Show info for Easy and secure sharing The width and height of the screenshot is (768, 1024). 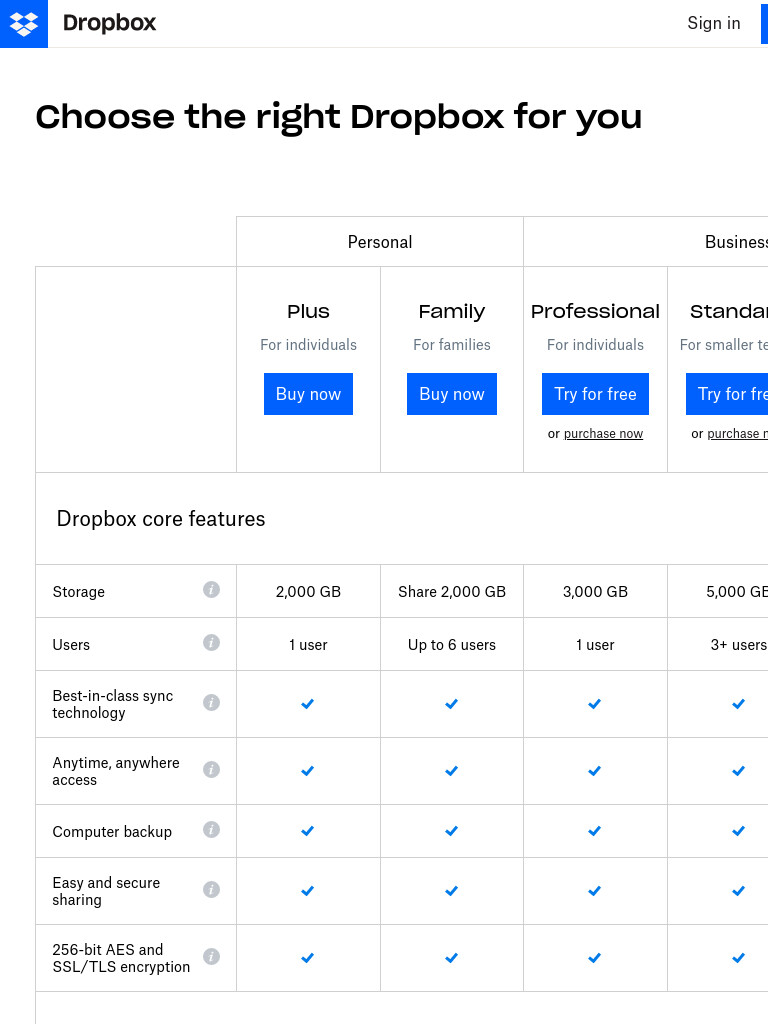pos(211,890)
